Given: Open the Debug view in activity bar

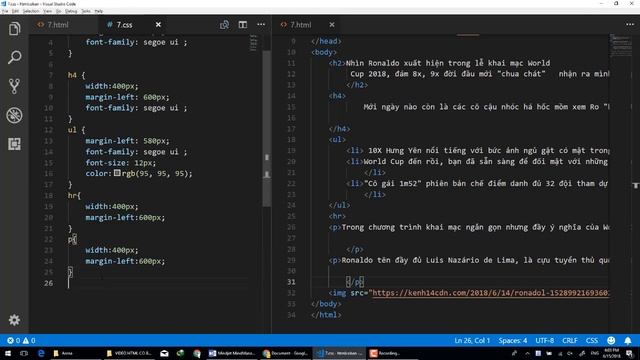Looking at the screenshot, I should tap(14, 115).
